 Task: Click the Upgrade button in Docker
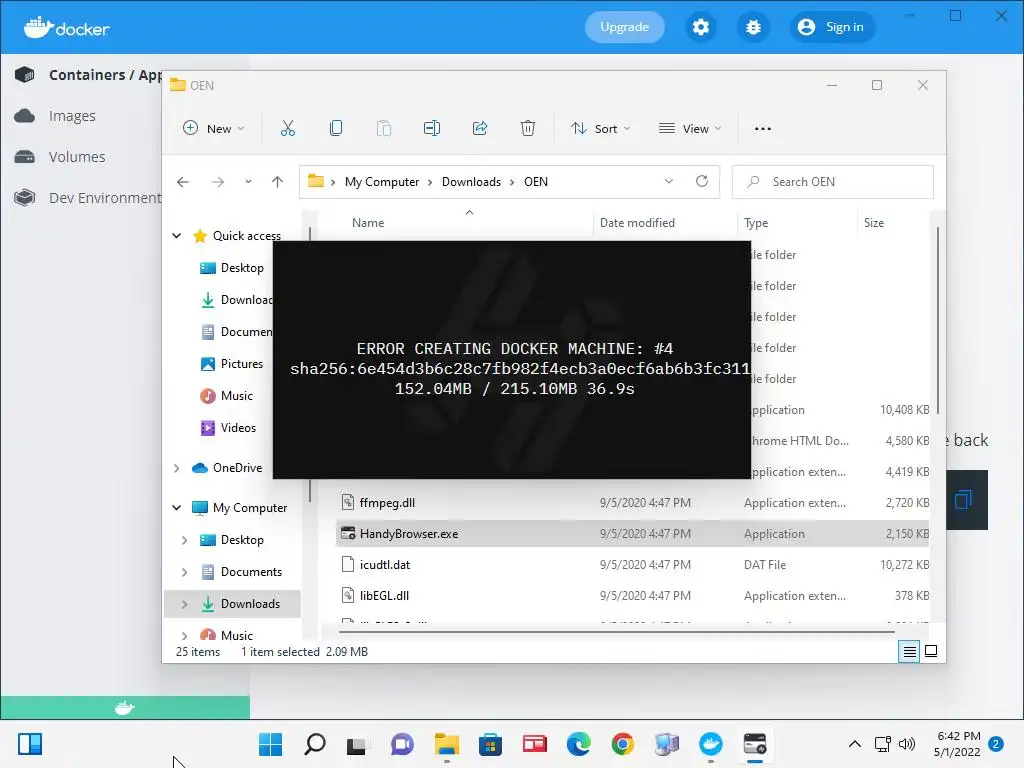point(624,27)
